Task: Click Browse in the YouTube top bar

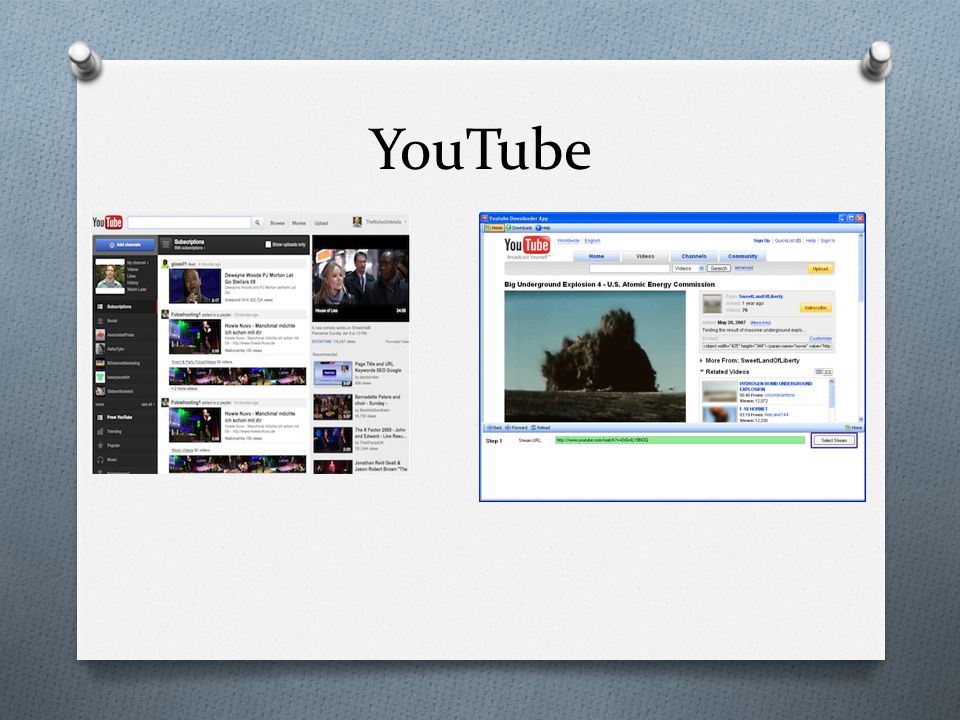Action: [277, 223]
